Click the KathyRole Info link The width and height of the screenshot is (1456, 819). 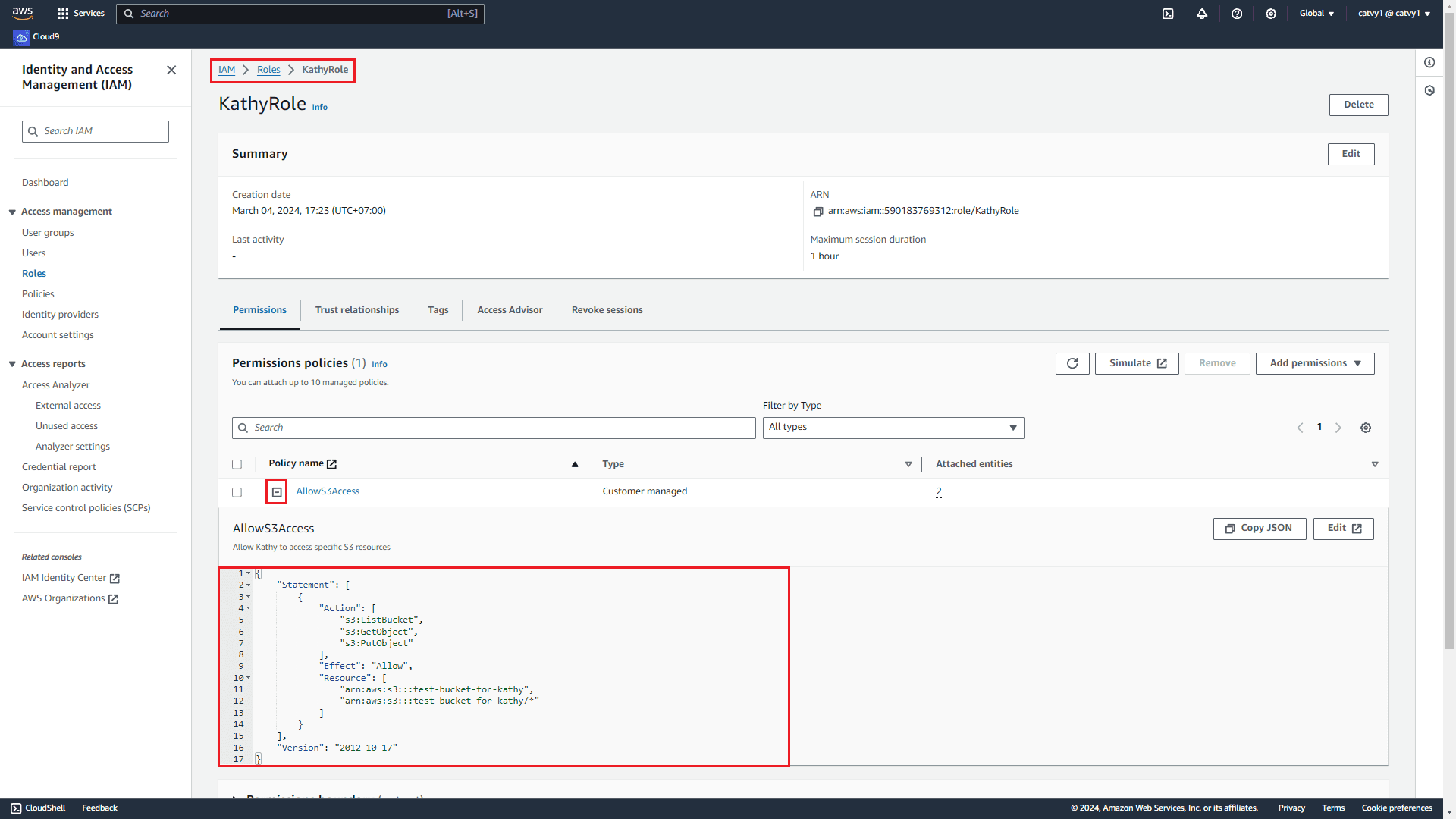point(320,108)
